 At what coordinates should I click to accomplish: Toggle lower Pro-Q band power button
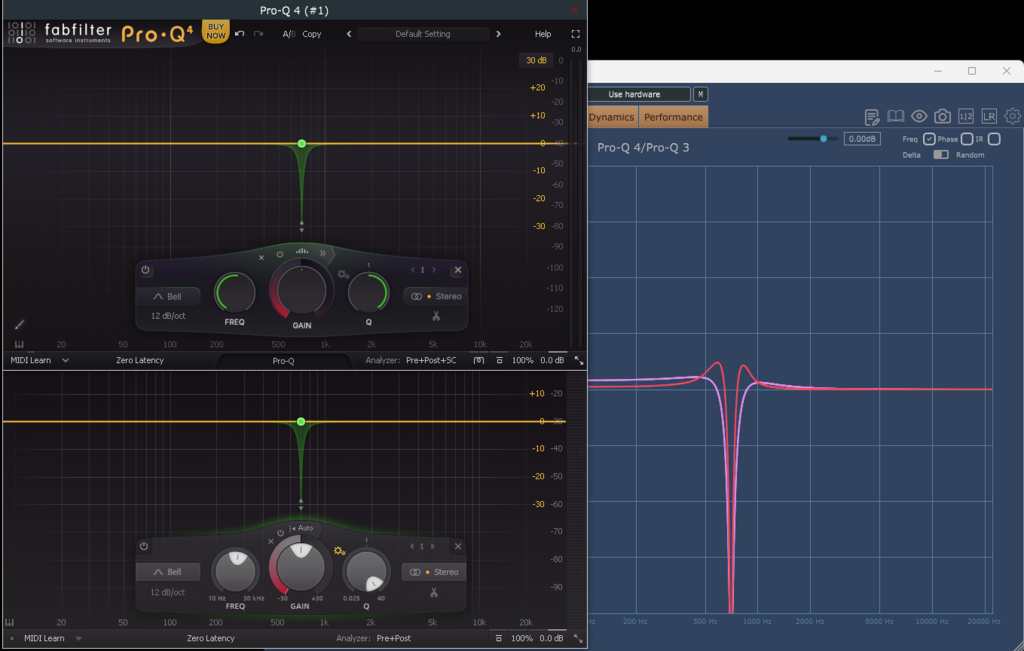144,546
